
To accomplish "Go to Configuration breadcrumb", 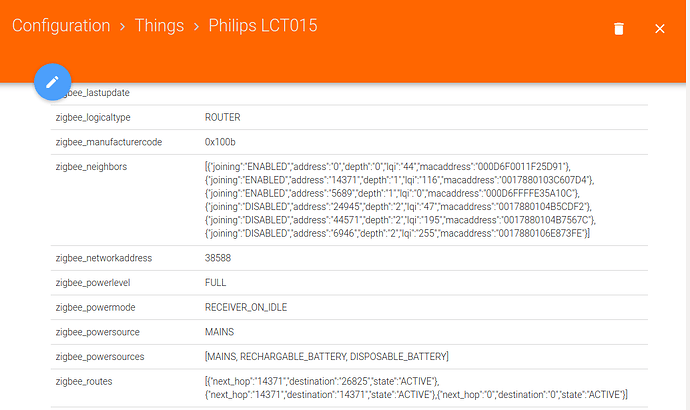I will [x=61, y=26].
